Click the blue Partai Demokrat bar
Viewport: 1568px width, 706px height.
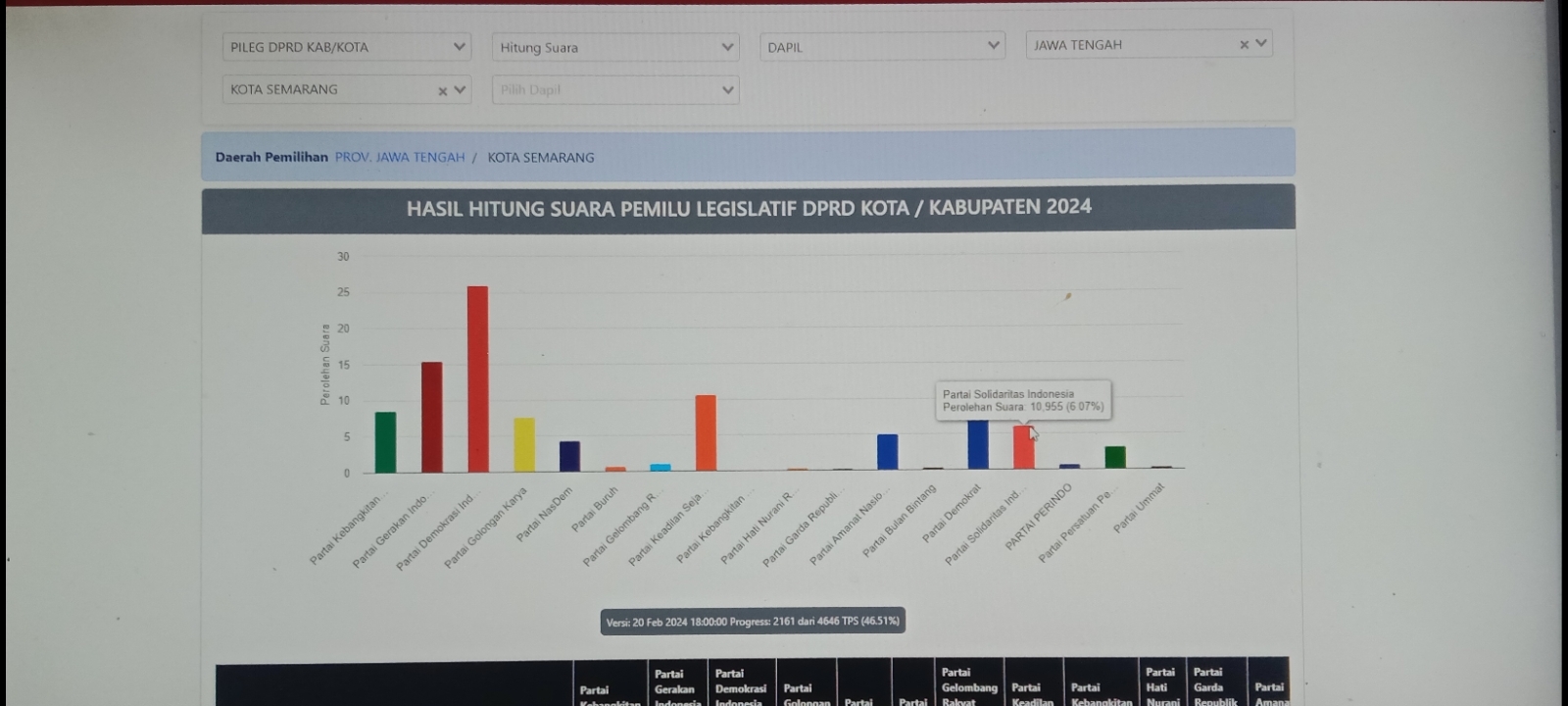coord(978,444)
